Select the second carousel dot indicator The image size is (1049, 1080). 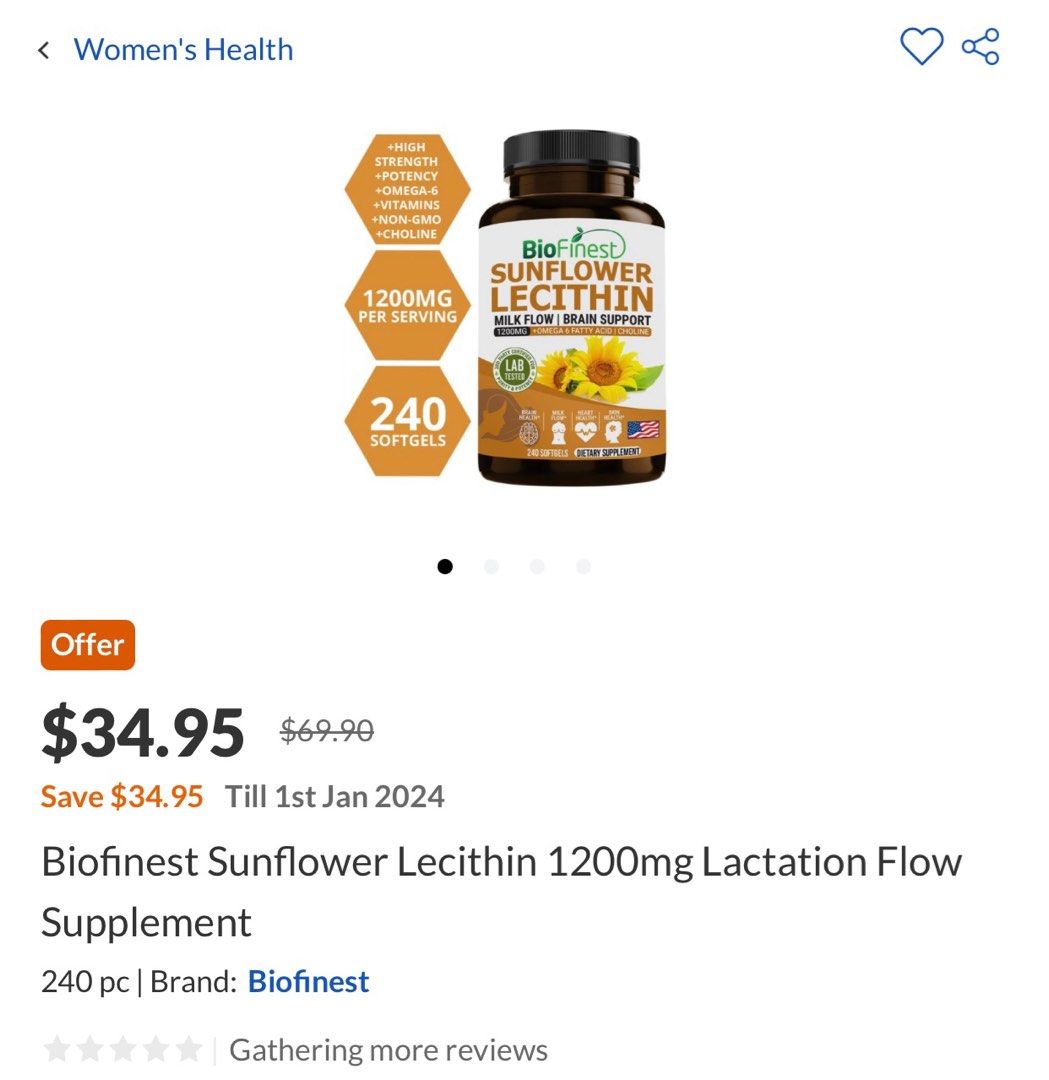(492, 566)
